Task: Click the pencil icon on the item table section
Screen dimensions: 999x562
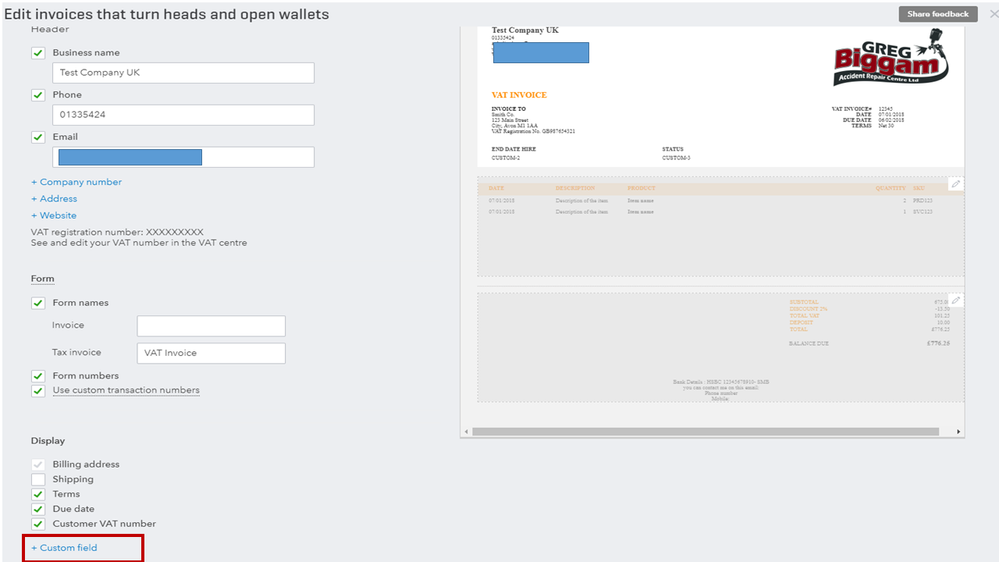Action: point(955,184)
